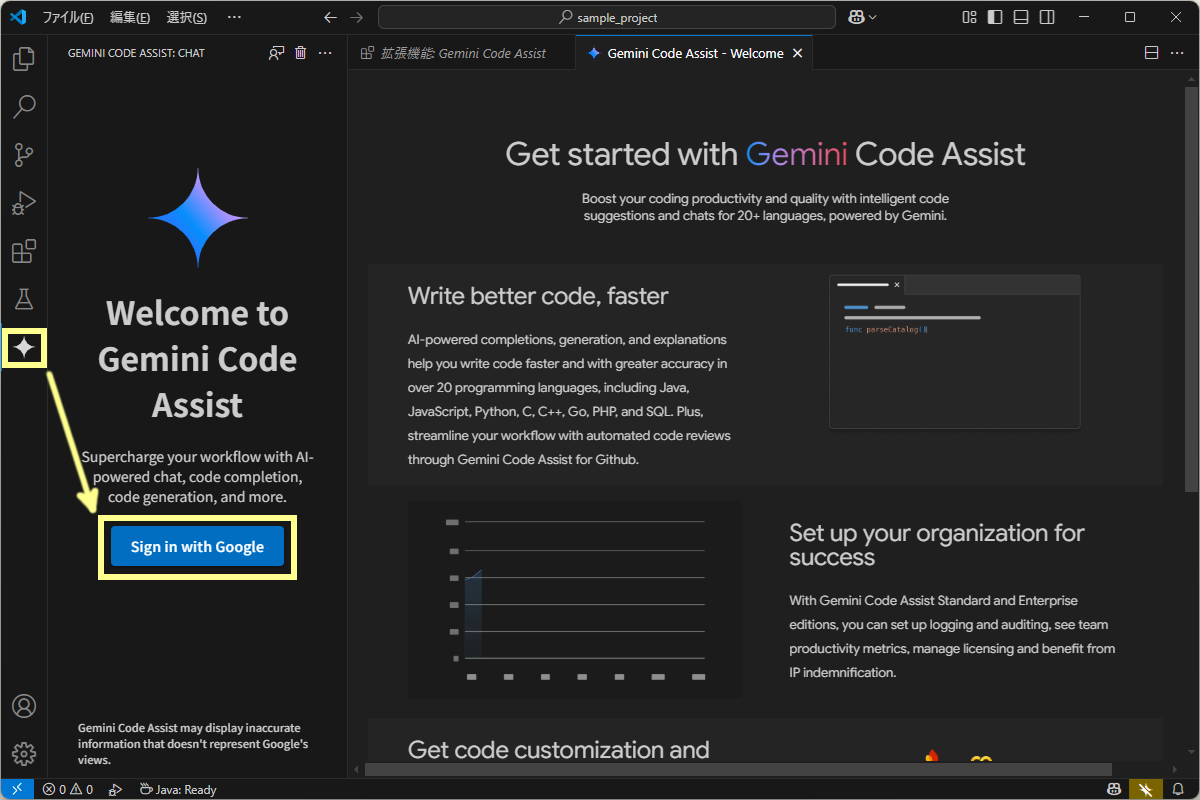Open the Gemini Code Assist sparkle sidebar icon

click(24, 348)
